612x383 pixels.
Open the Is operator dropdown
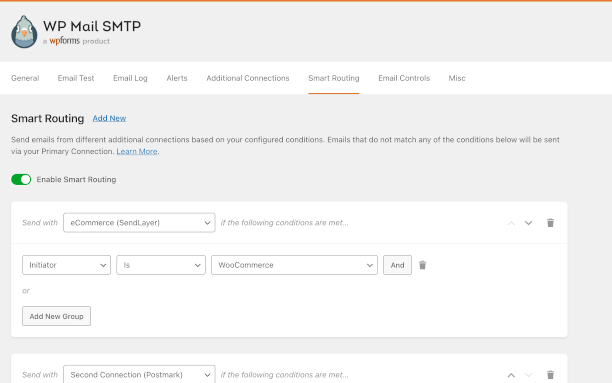coord(161,265)
